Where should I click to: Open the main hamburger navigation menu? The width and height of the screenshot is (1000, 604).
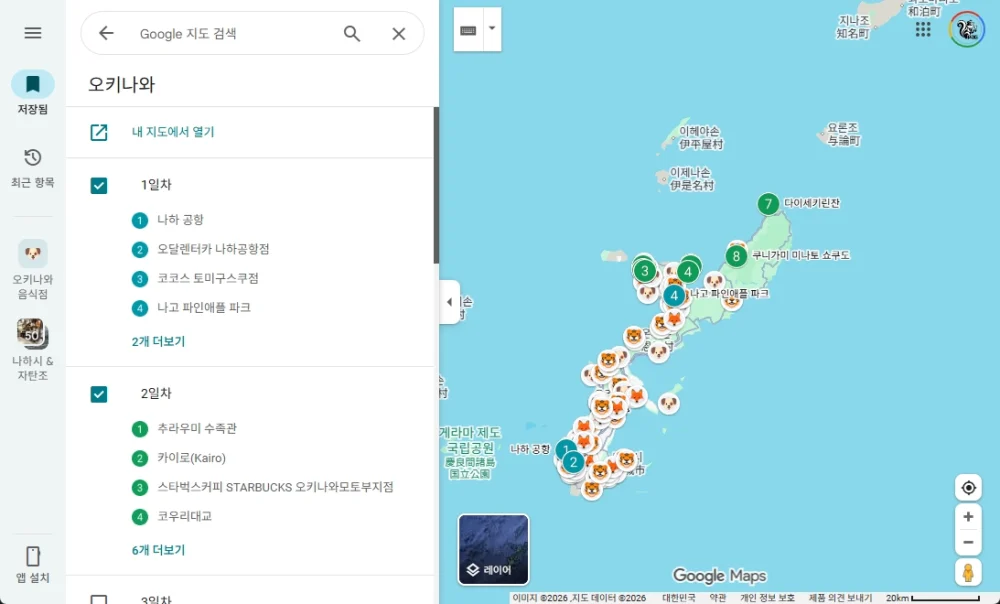(x=32, y=33)
